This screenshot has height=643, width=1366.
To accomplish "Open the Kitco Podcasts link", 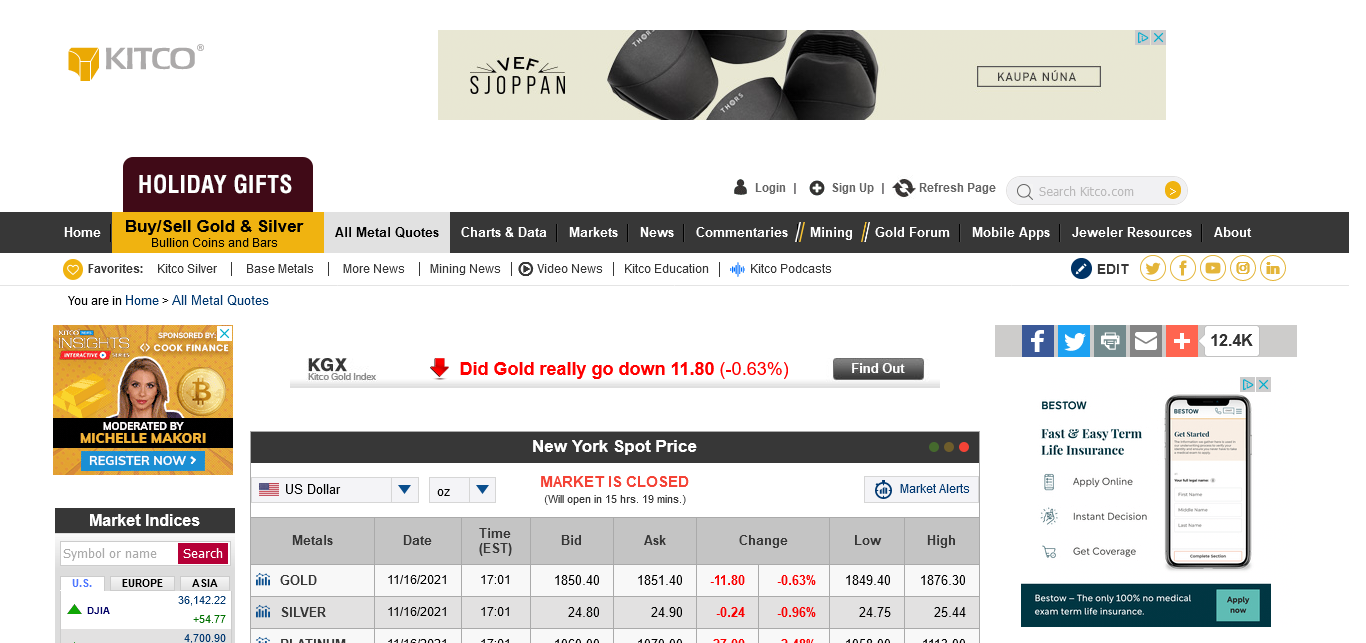I will pyautogui.click(x=790, y=269).
